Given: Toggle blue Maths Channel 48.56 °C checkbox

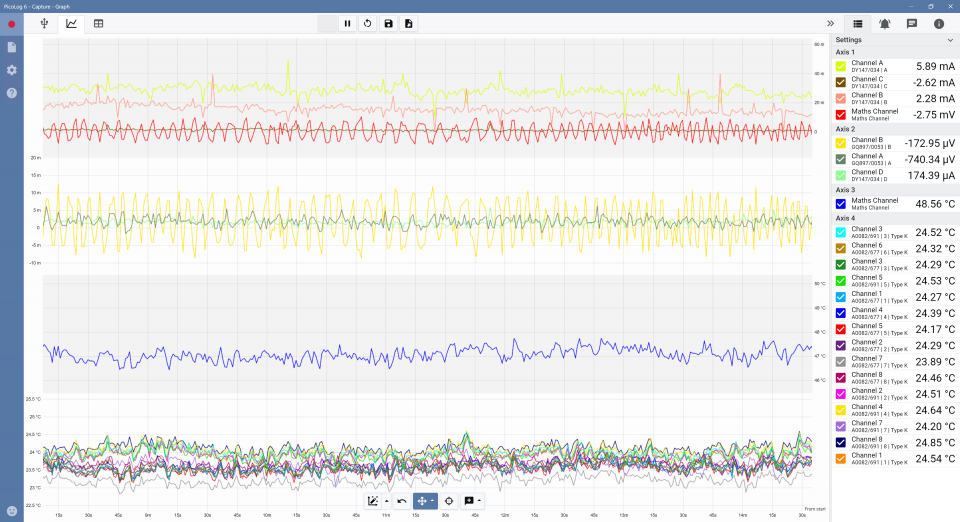Looking at the screenshot, I should (x=841, y=204).
